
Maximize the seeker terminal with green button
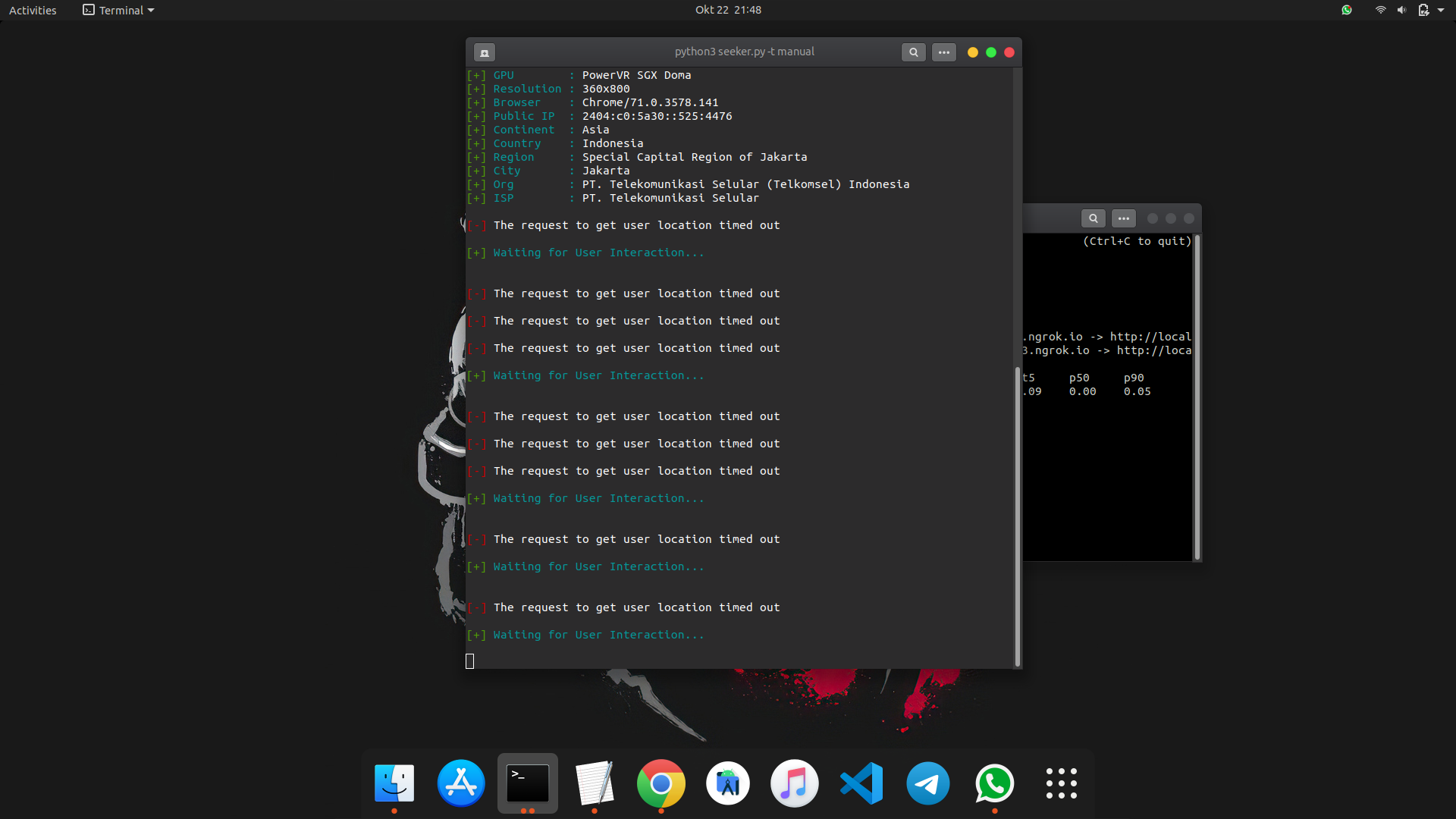[991, 52]
